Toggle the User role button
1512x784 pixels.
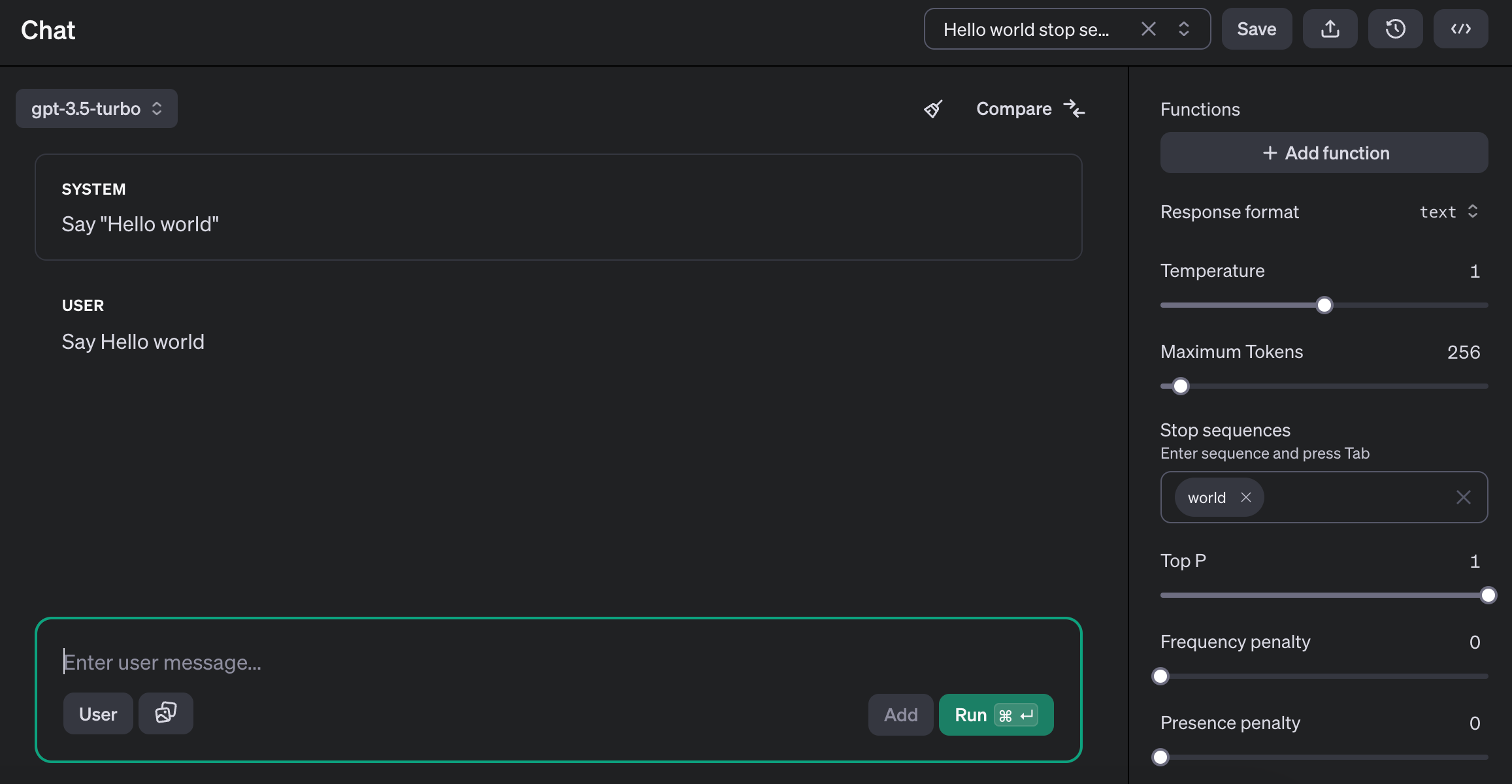click(x=98, y=713)
